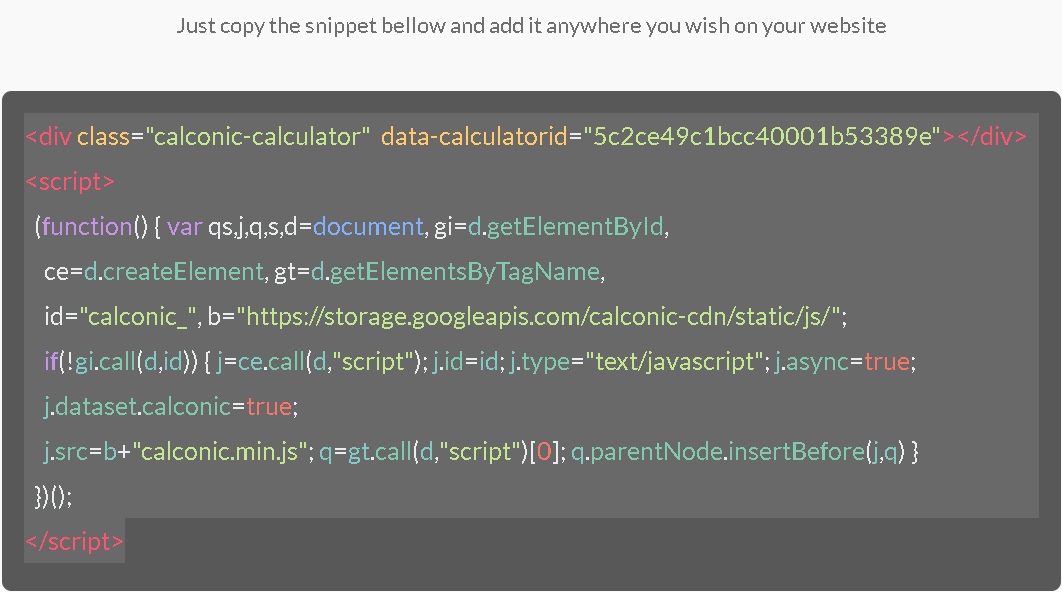
Task: Click createElement in the code
Action: pyautogui.click(x=183, y=272)
